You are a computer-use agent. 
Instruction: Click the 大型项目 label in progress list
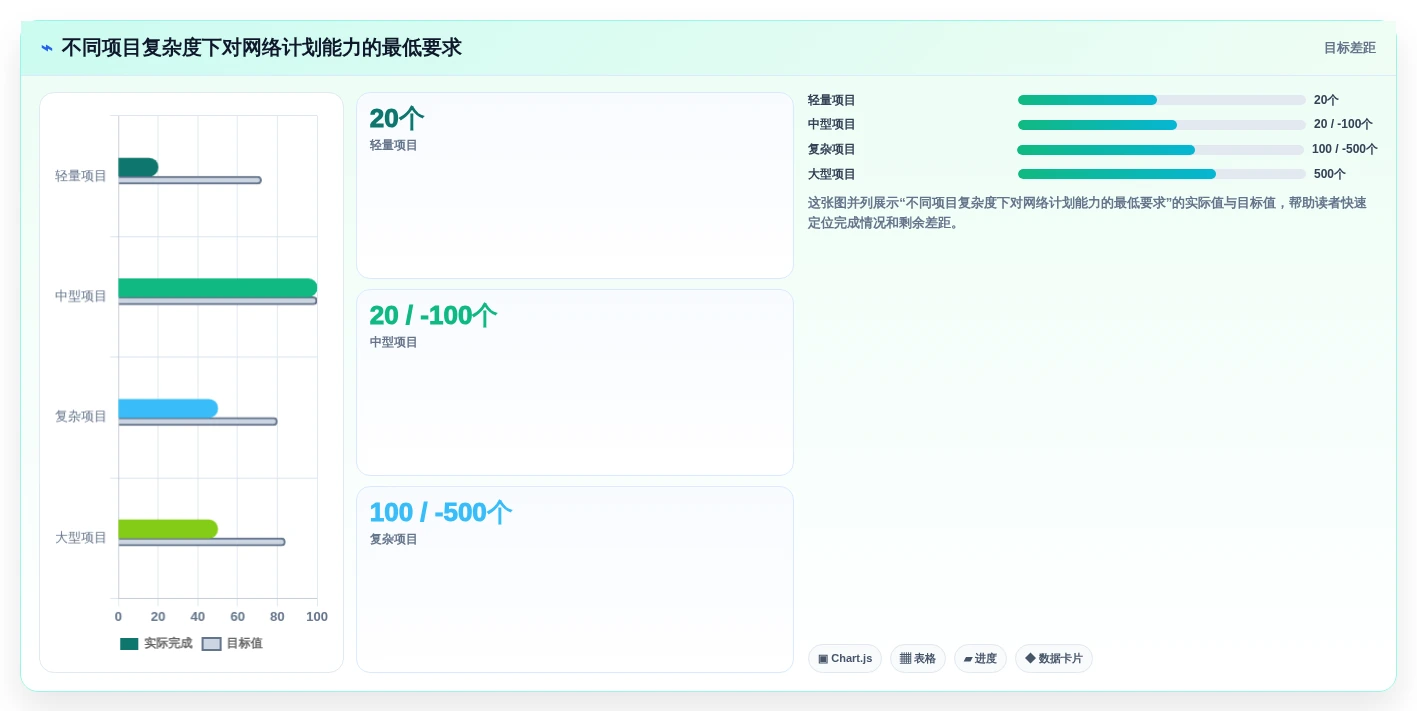(832, 174)
